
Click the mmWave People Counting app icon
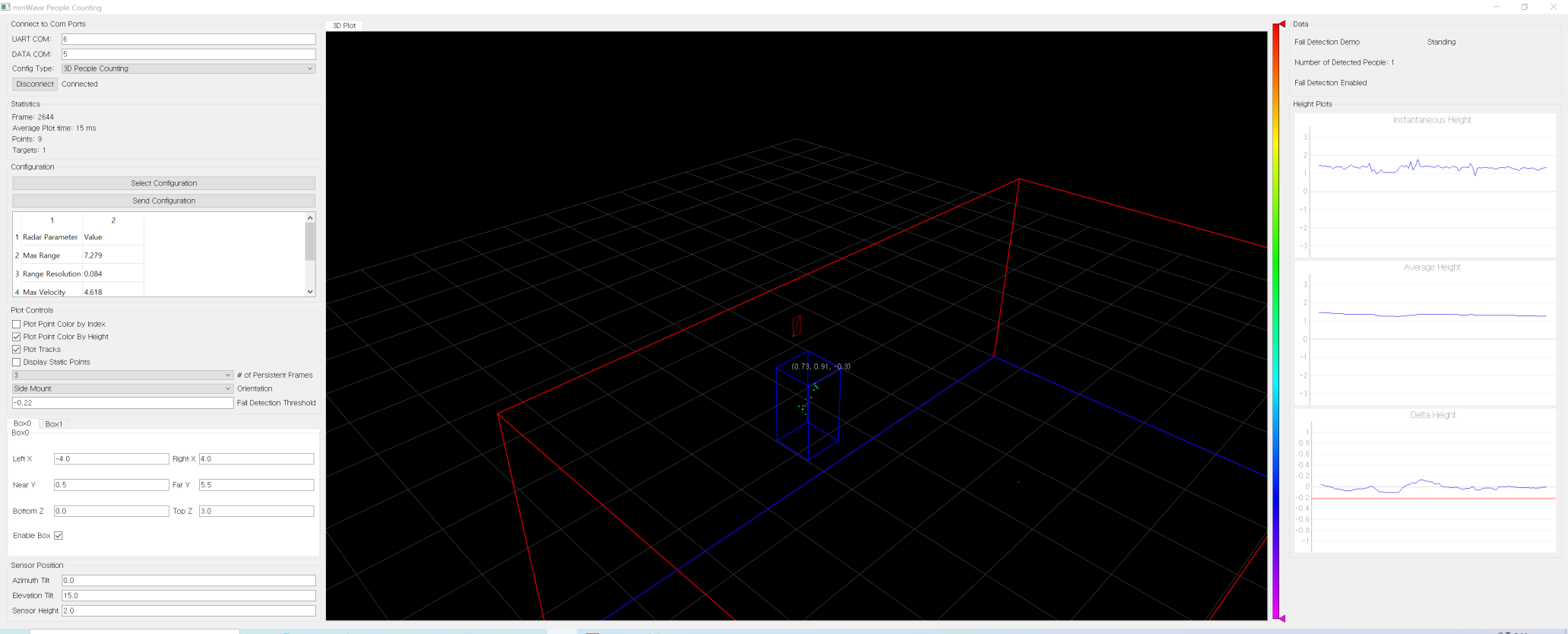[6, 7]
